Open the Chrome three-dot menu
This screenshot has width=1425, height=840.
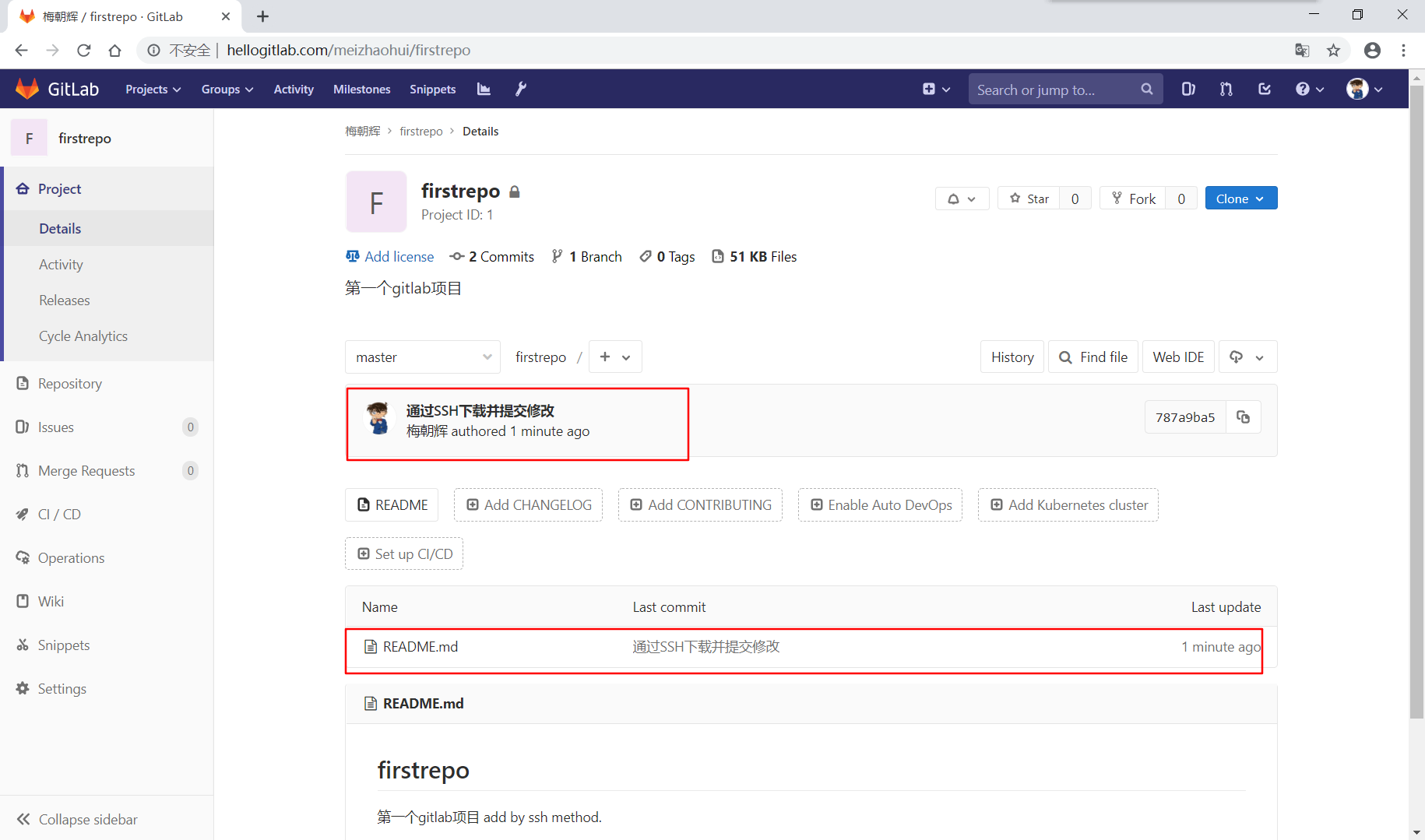click(x=1404, y=50)
